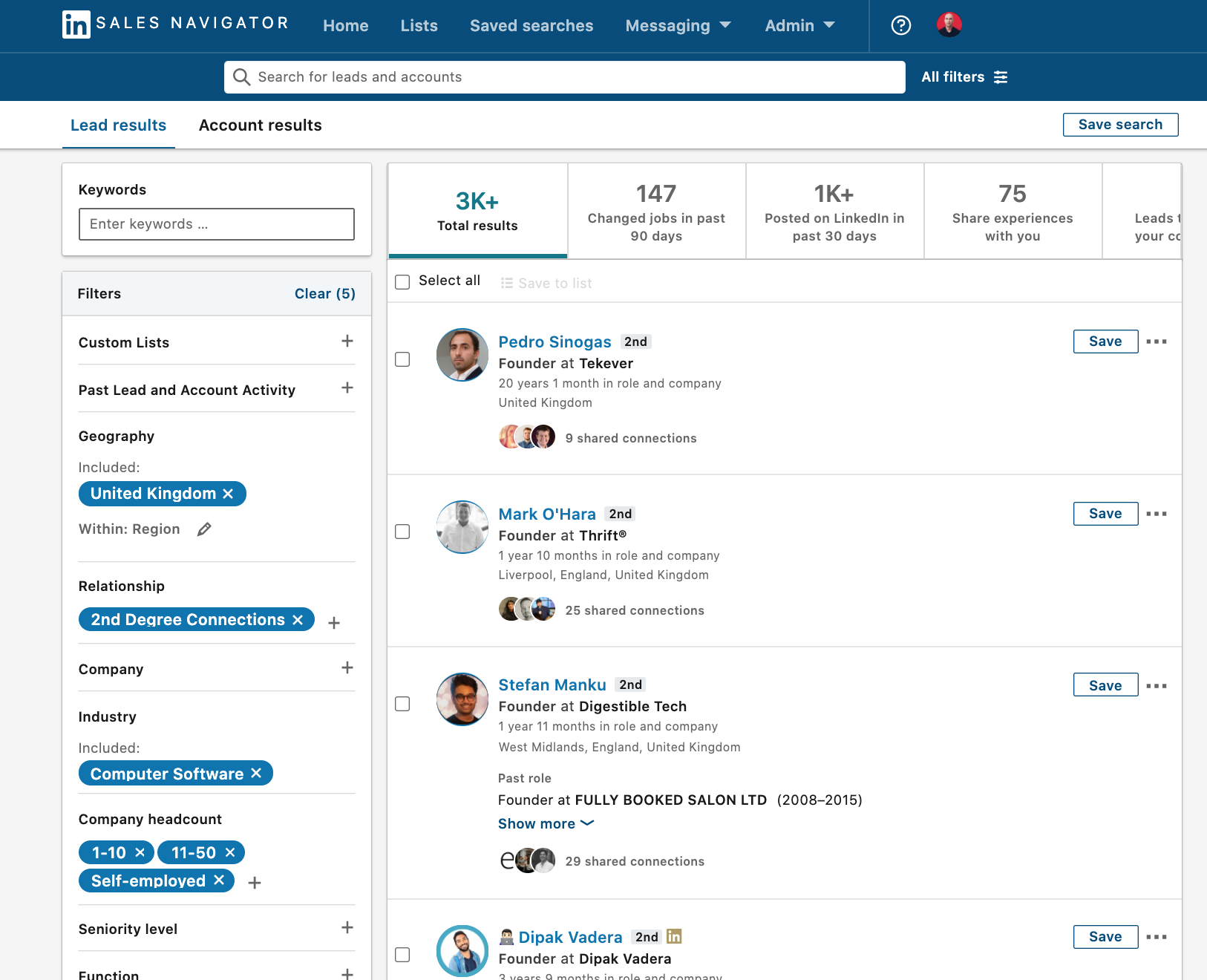Open Mark O'Hara profile link
1207x980 pixels.
(x=547, y=514)
